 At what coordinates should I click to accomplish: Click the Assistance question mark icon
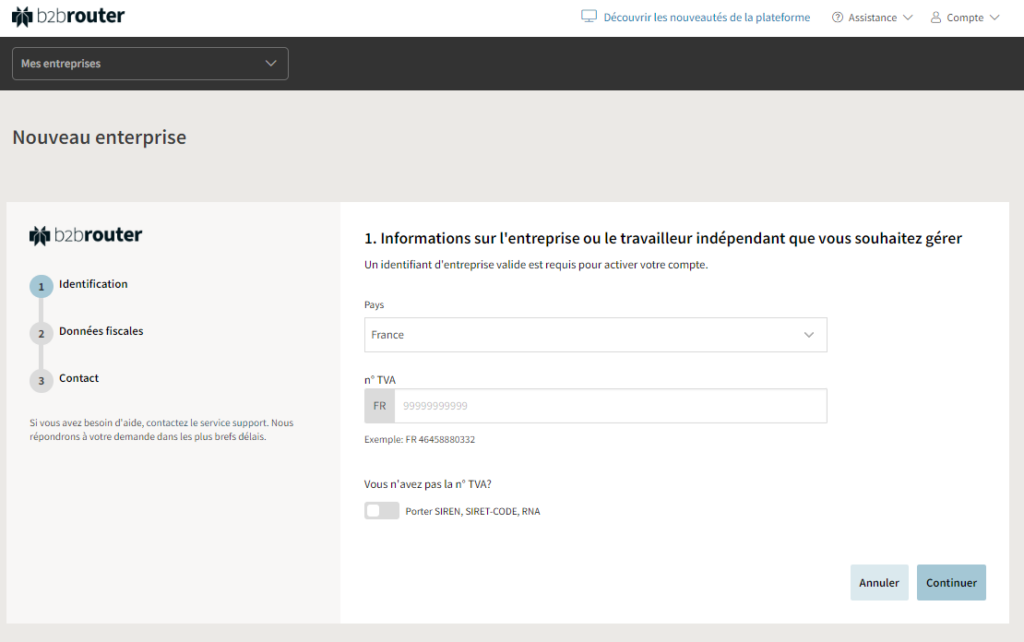(837, 18)
